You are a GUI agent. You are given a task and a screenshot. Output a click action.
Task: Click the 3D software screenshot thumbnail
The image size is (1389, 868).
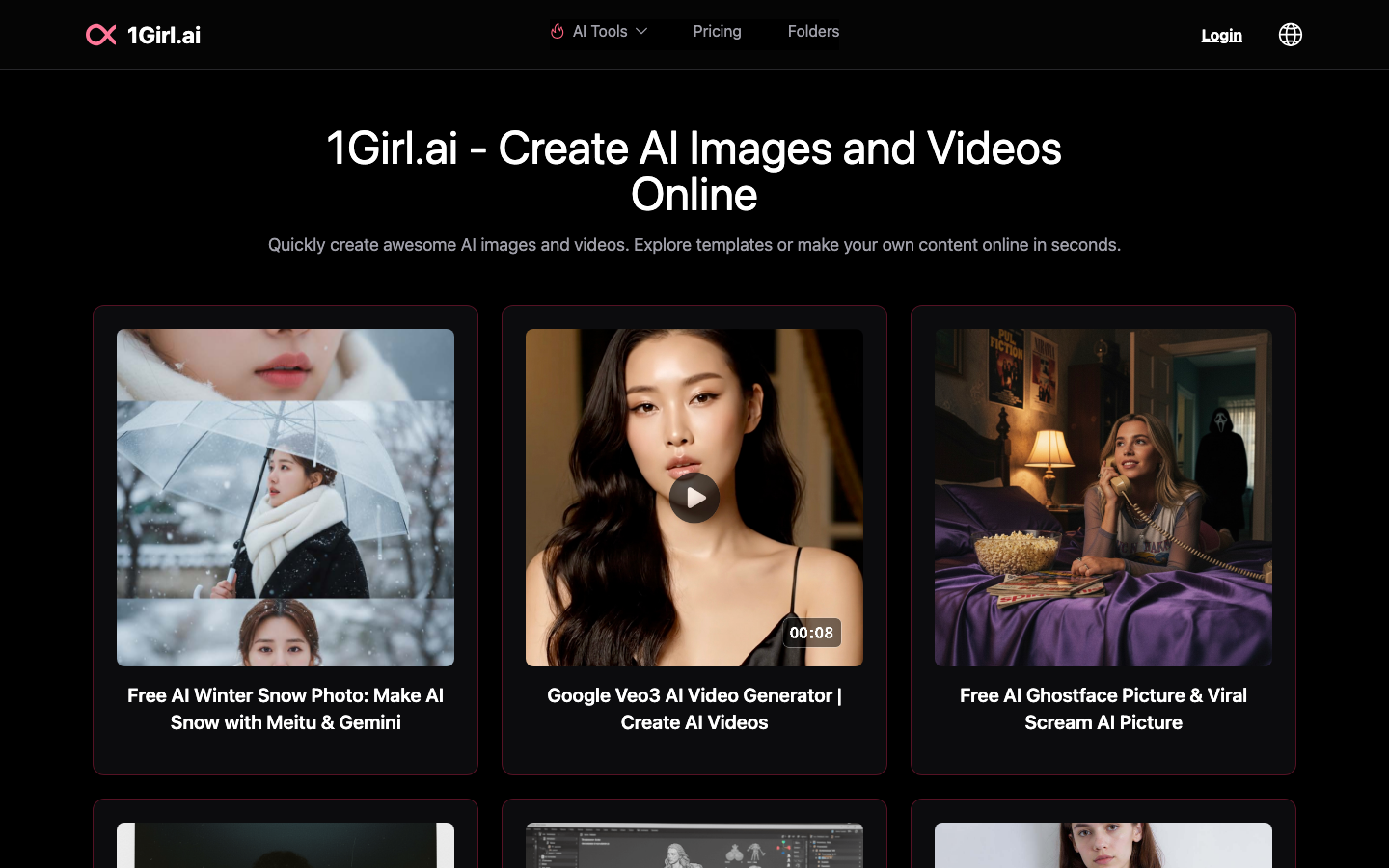tap(694, 845)
